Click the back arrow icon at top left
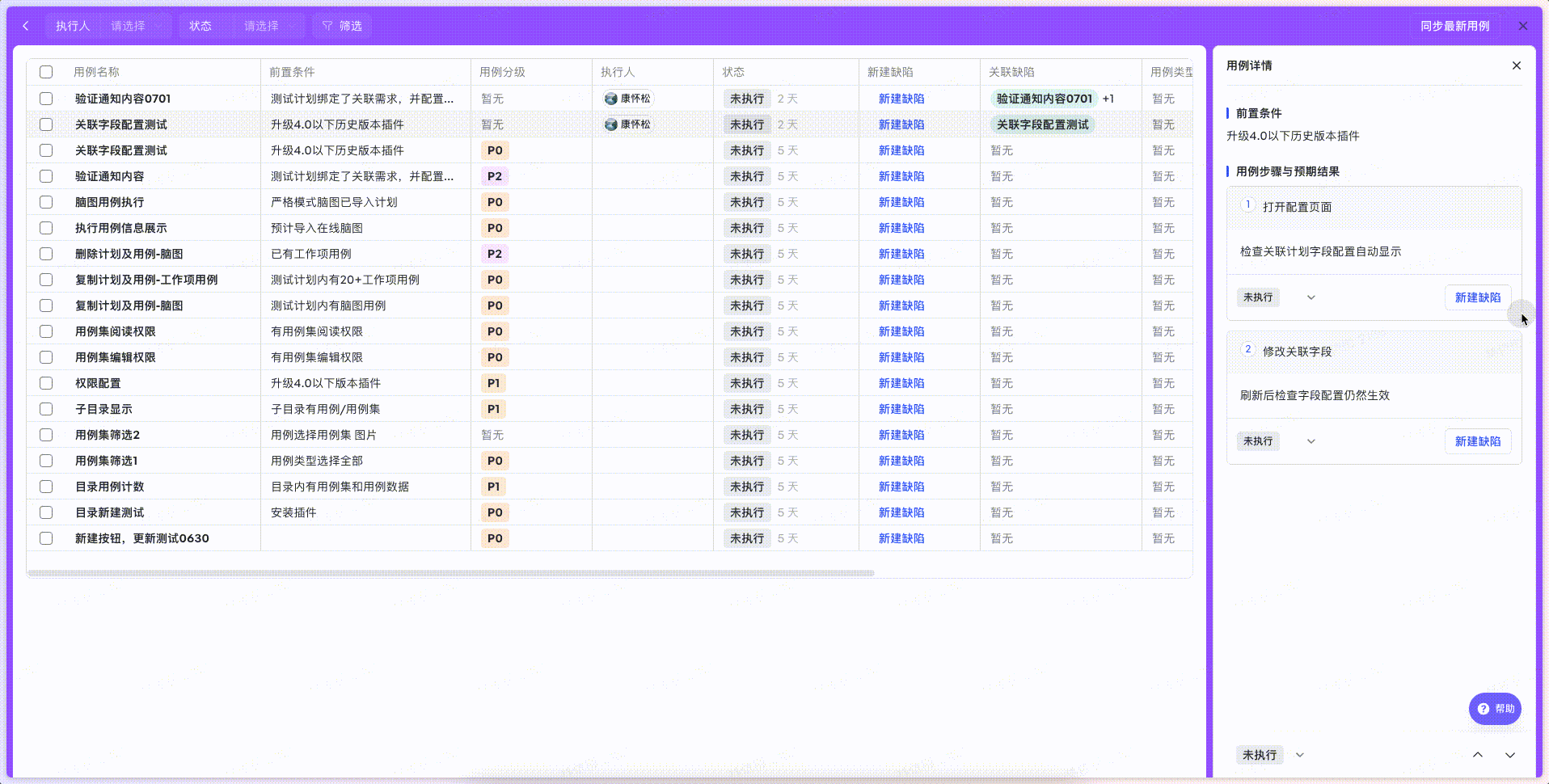Screen dimensions: 1549x784 pos(26,26)
